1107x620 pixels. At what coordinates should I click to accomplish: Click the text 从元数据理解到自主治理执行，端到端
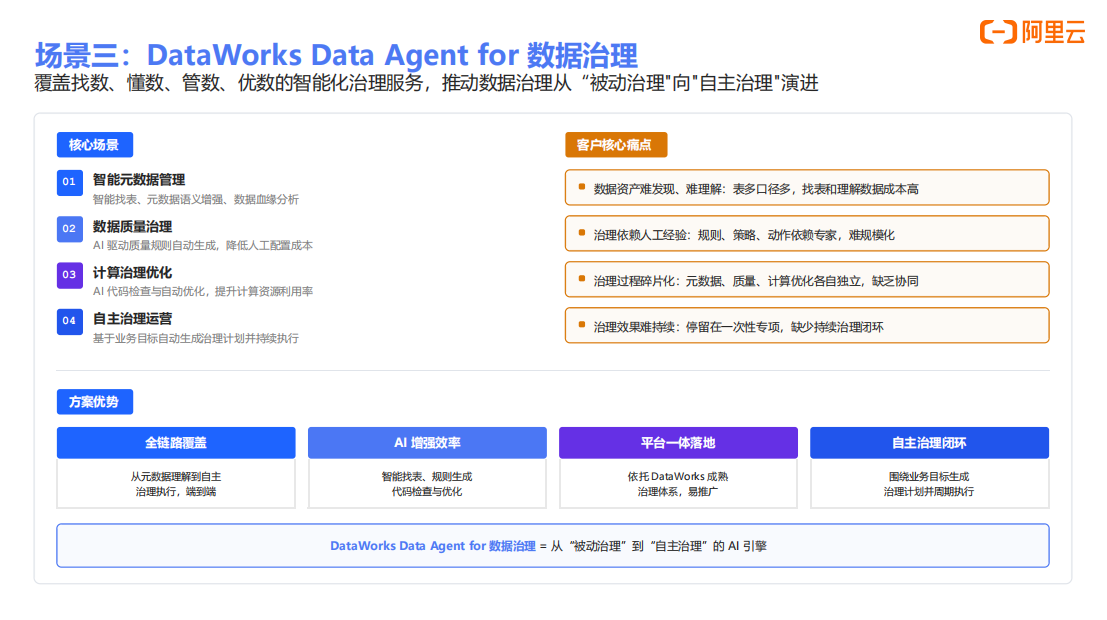tap(176, 484)
